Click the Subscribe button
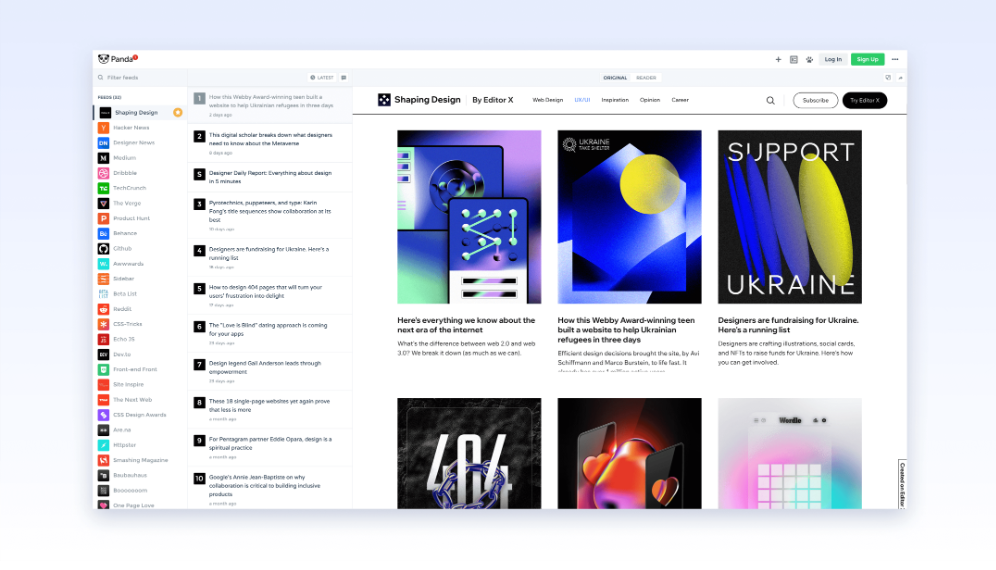Screen dimensions: 996x570 pyautogui.click(x=816, y=100)
